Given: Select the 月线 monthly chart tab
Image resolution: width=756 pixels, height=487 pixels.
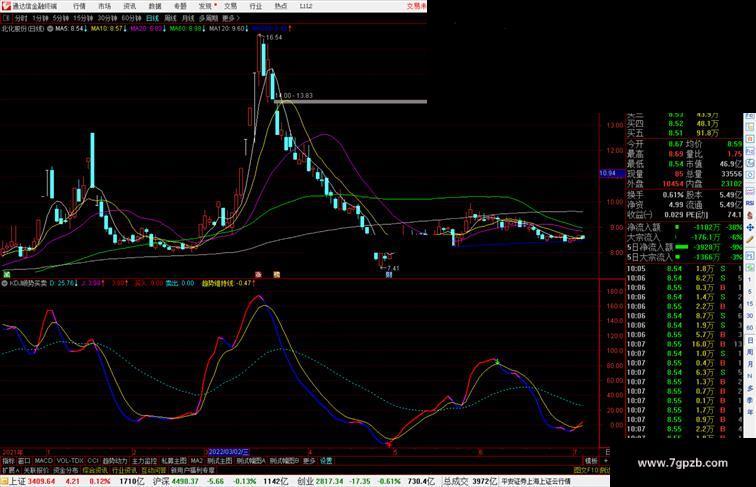Looking at the screenshot, I should pyautogui.click(x=188, y=18).
